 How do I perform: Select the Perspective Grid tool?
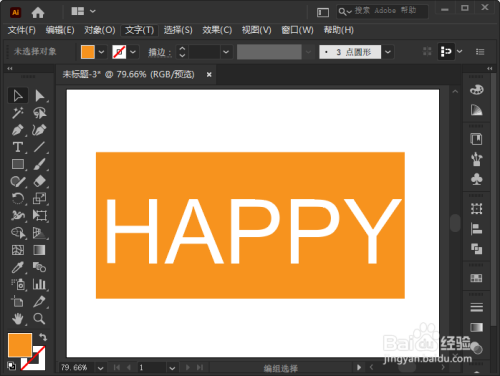click(x=39, y=233)
